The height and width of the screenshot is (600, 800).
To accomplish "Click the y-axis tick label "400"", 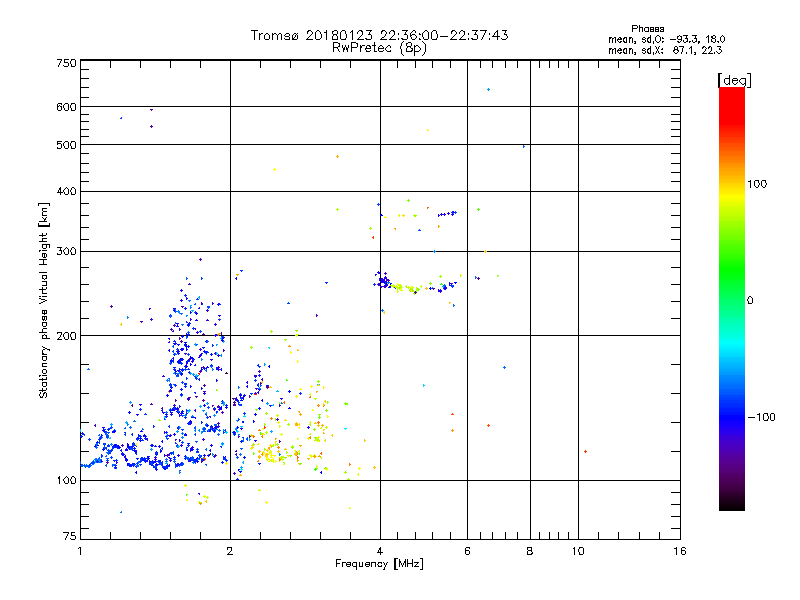I will tap(66, 191).
